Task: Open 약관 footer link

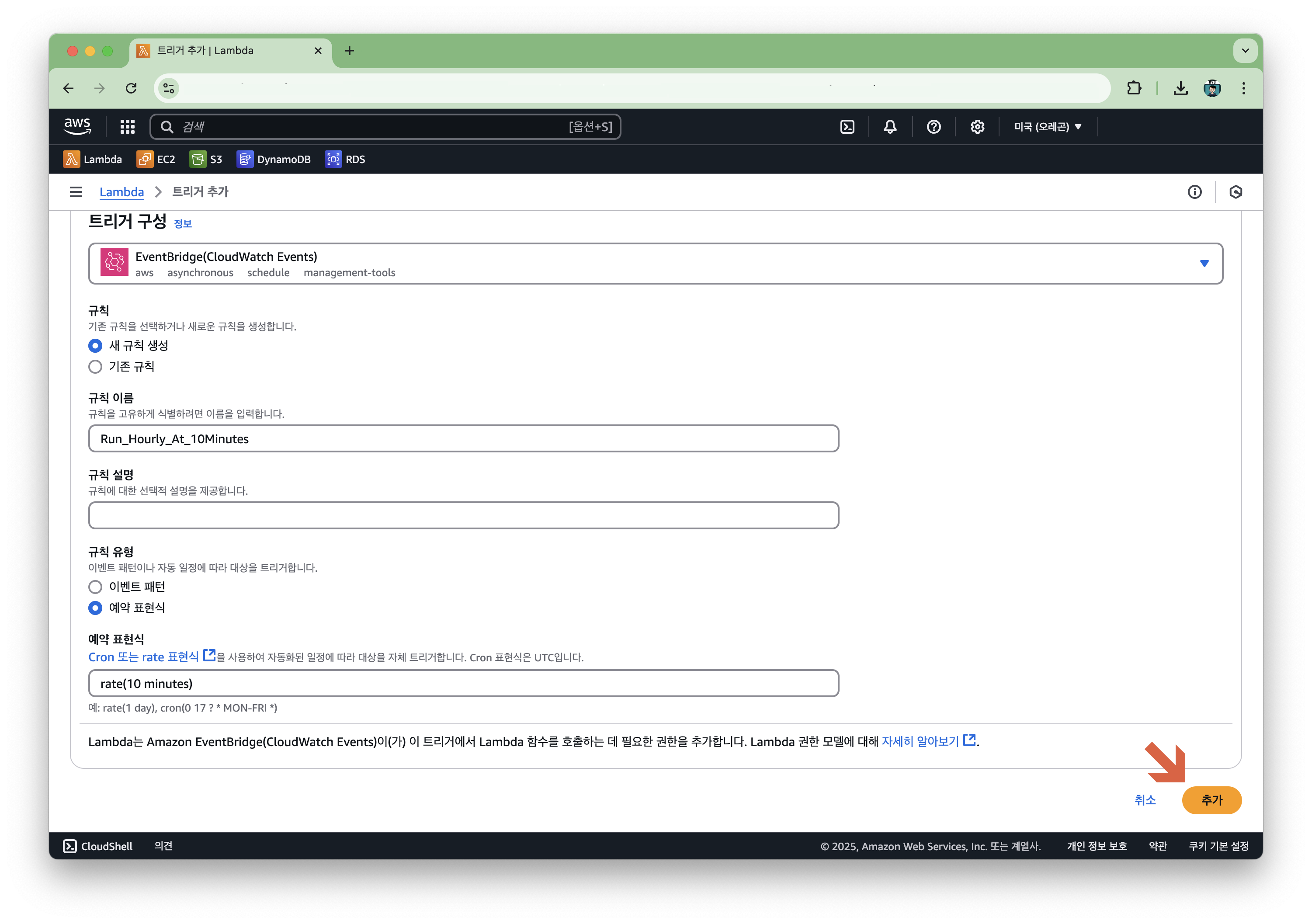Action: pyautogui.click(x=1158, y=846)
